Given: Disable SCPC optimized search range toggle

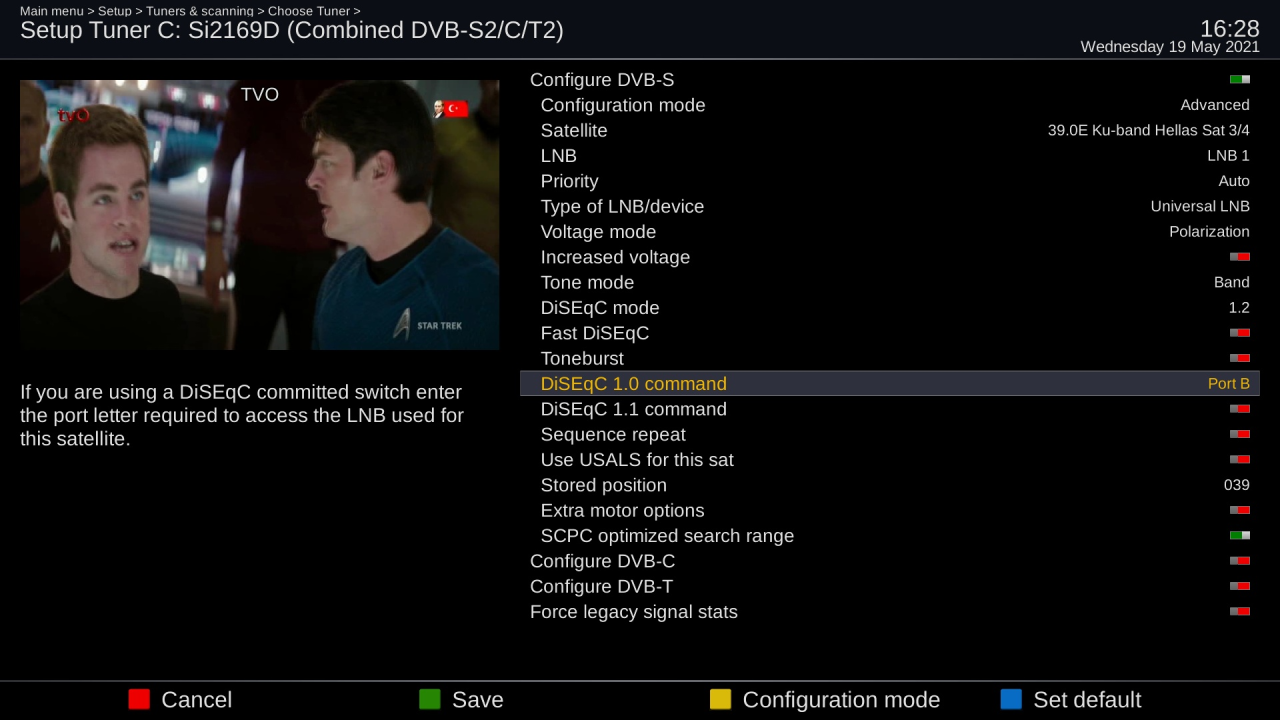Looking at the screenshot, I should pyautogui.click(x=1240, y=536).
